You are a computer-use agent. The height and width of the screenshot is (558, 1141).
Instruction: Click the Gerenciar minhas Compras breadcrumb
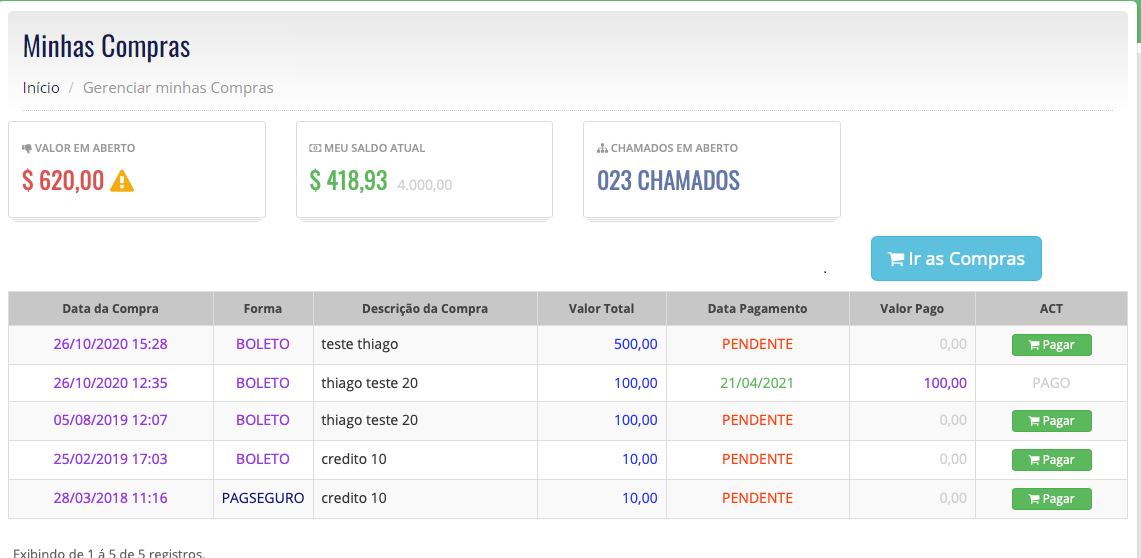click(178, 88)
